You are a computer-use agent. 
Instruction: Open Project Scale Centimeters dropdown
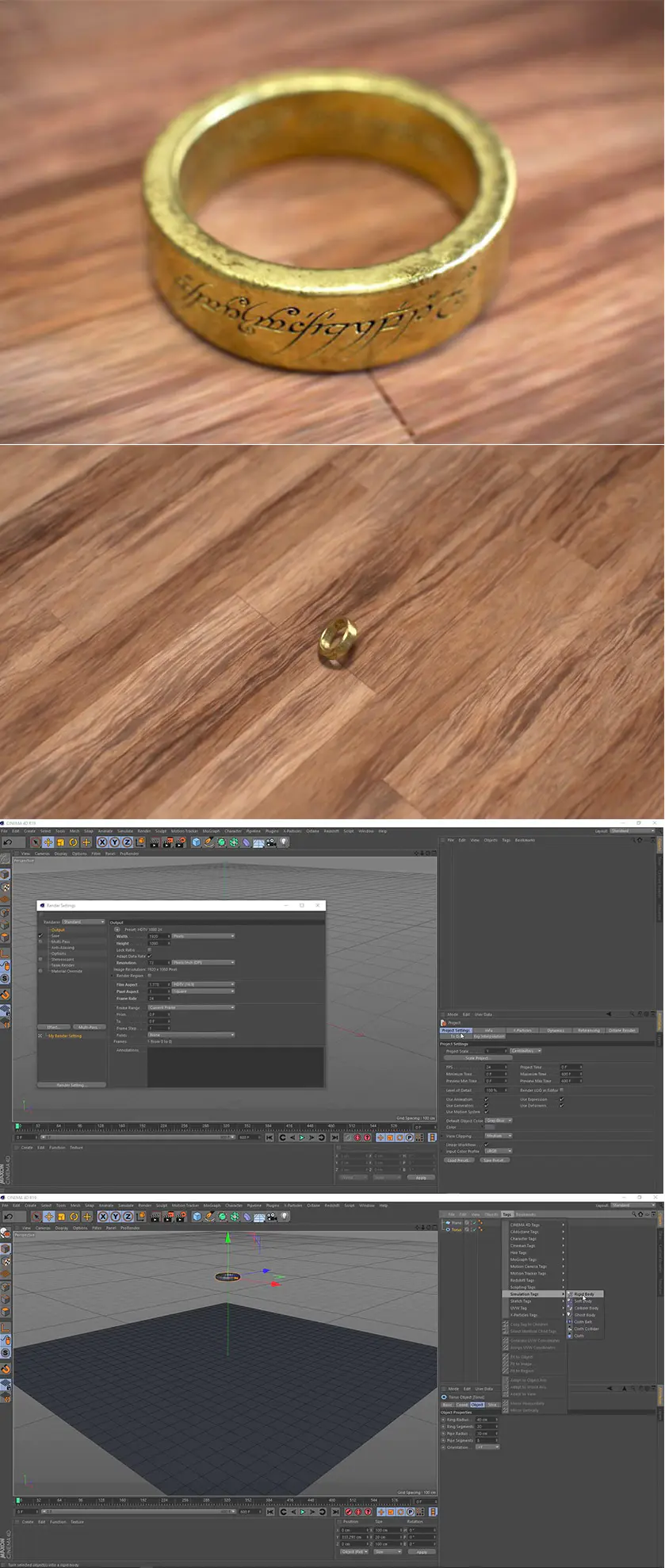pos(526,1051)
